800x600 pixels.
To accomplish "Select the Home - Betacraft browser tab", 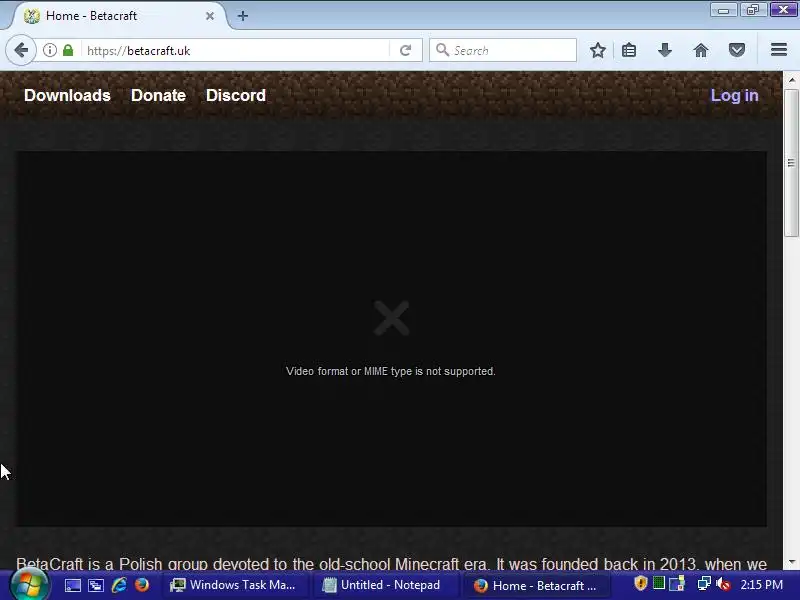I will coord(118,16).
